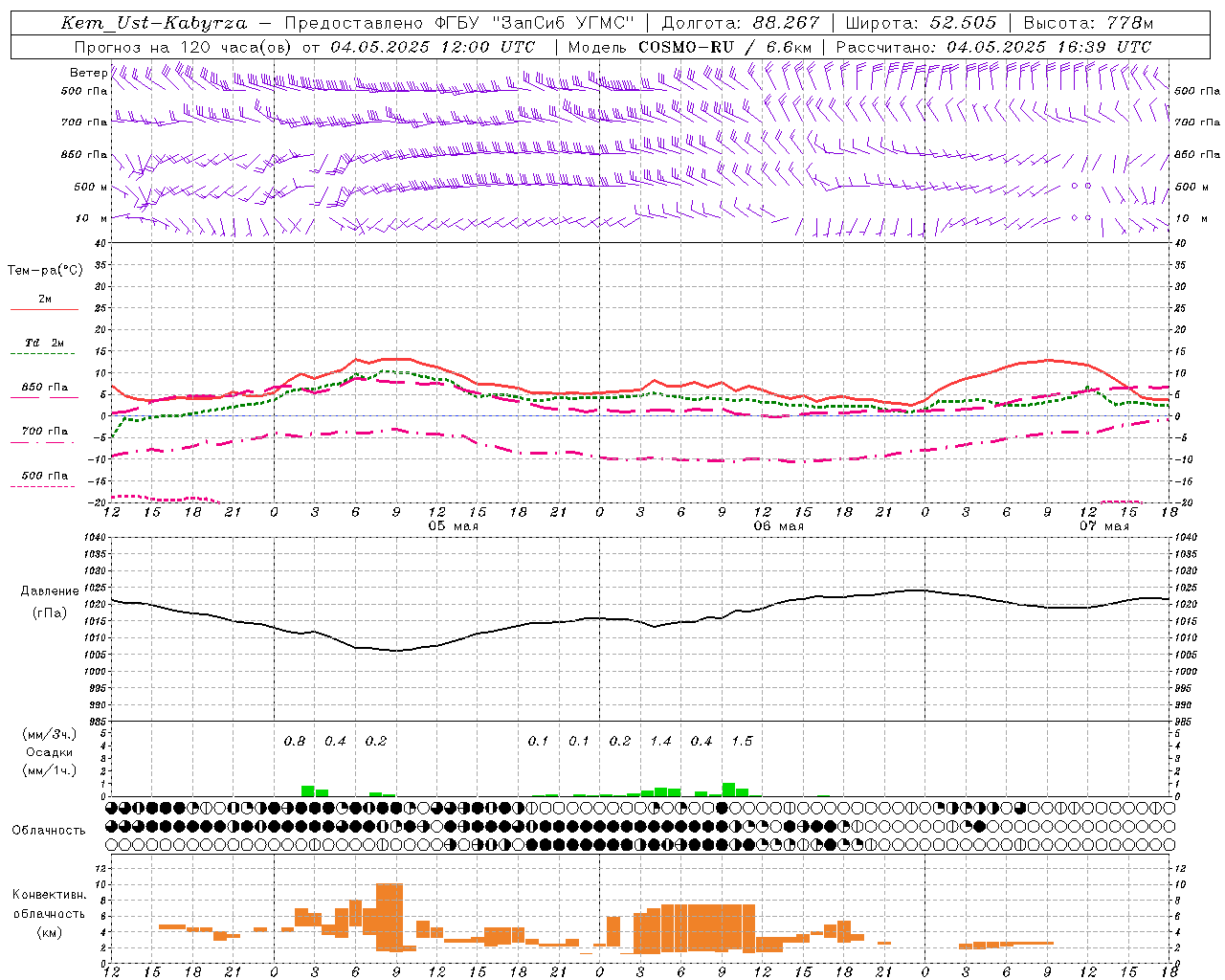The image size is (1225, 980).
Task: Click the '(мм/1ч.)' unit label
Action: 49,770
